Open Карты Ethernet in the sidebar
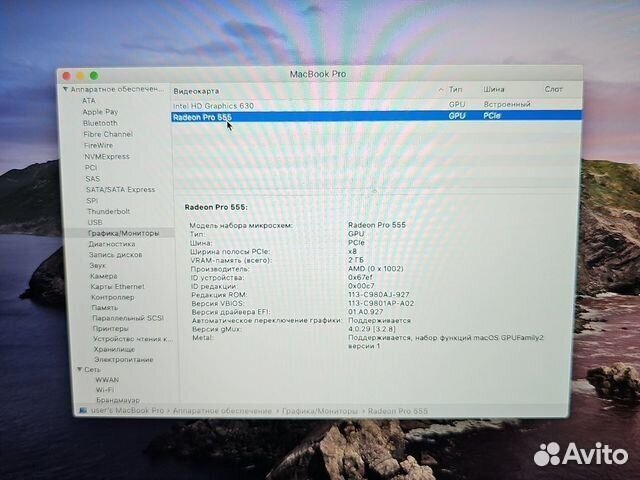The width and height of the screenshot is (640, 480). [x=118, y=287]
